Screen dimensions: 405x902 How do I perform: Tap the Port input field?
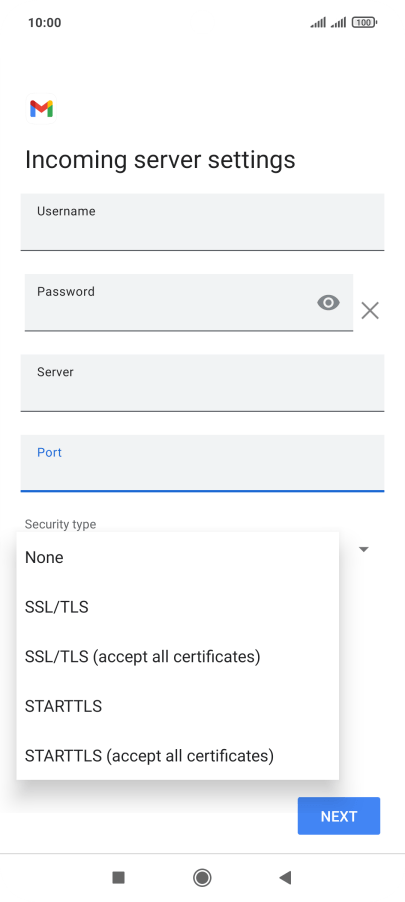(x=202, y=464)
